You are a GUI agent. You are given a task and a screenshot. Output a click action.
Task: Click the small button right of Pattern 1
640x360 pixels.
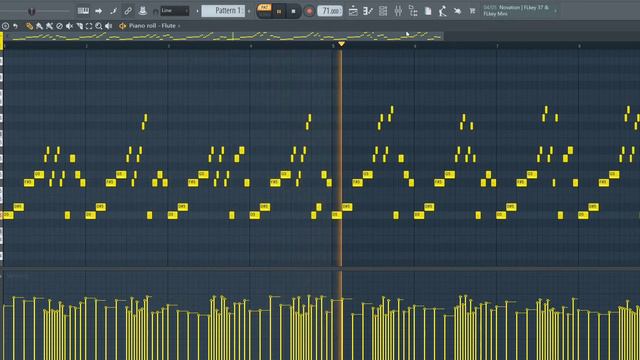click(x=249, y=11)
